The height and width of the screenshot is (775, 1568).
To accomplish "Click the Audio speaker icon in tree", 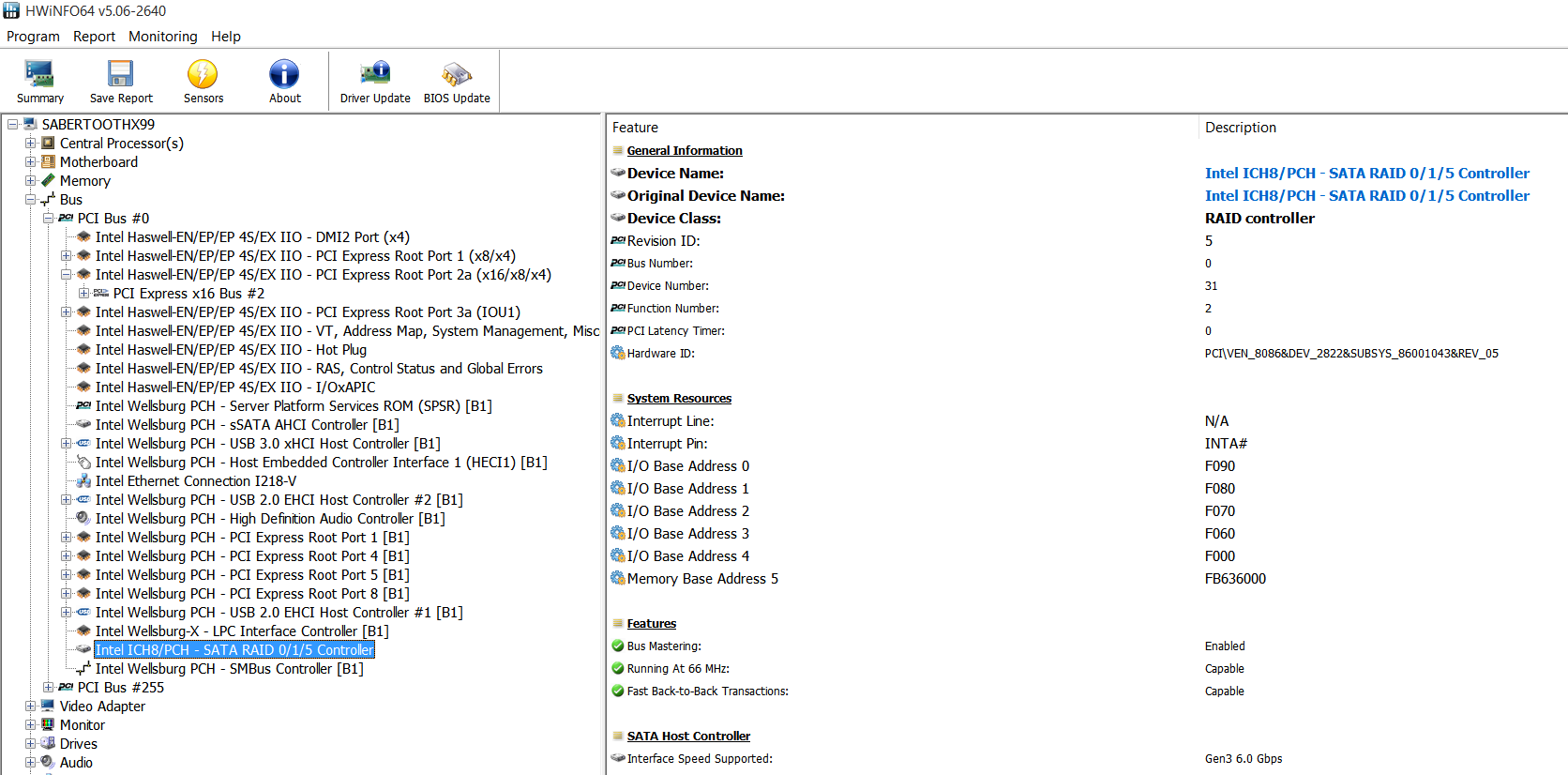I will (x=48, y=763).
